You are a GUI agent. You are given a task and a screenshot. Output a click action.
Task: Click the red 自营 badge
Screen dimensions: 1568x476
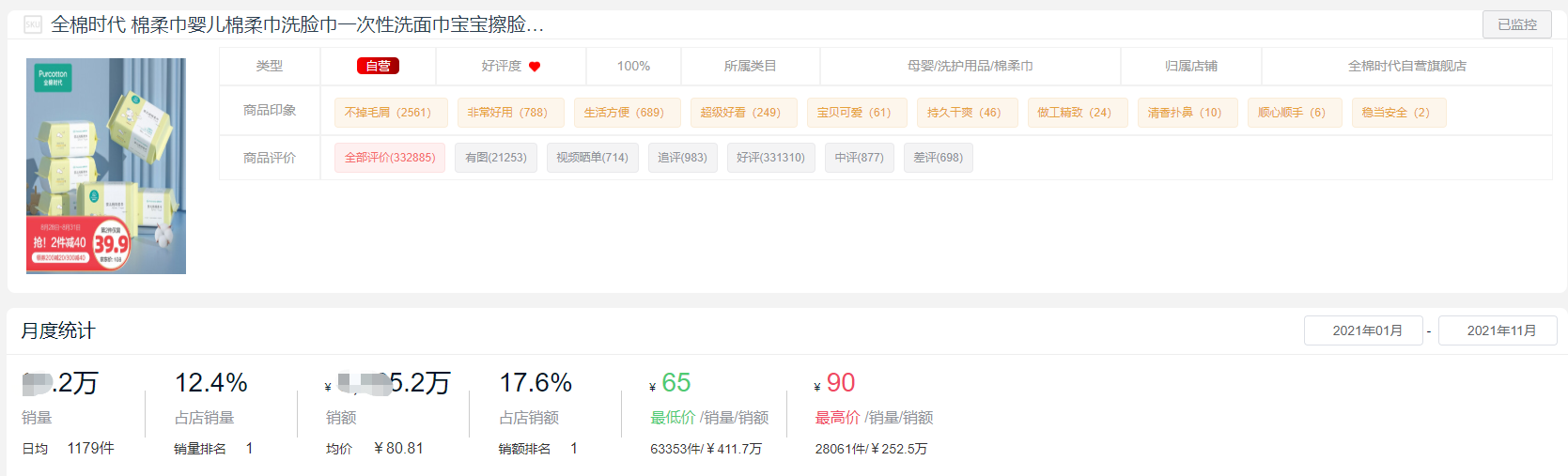[378, 66]
